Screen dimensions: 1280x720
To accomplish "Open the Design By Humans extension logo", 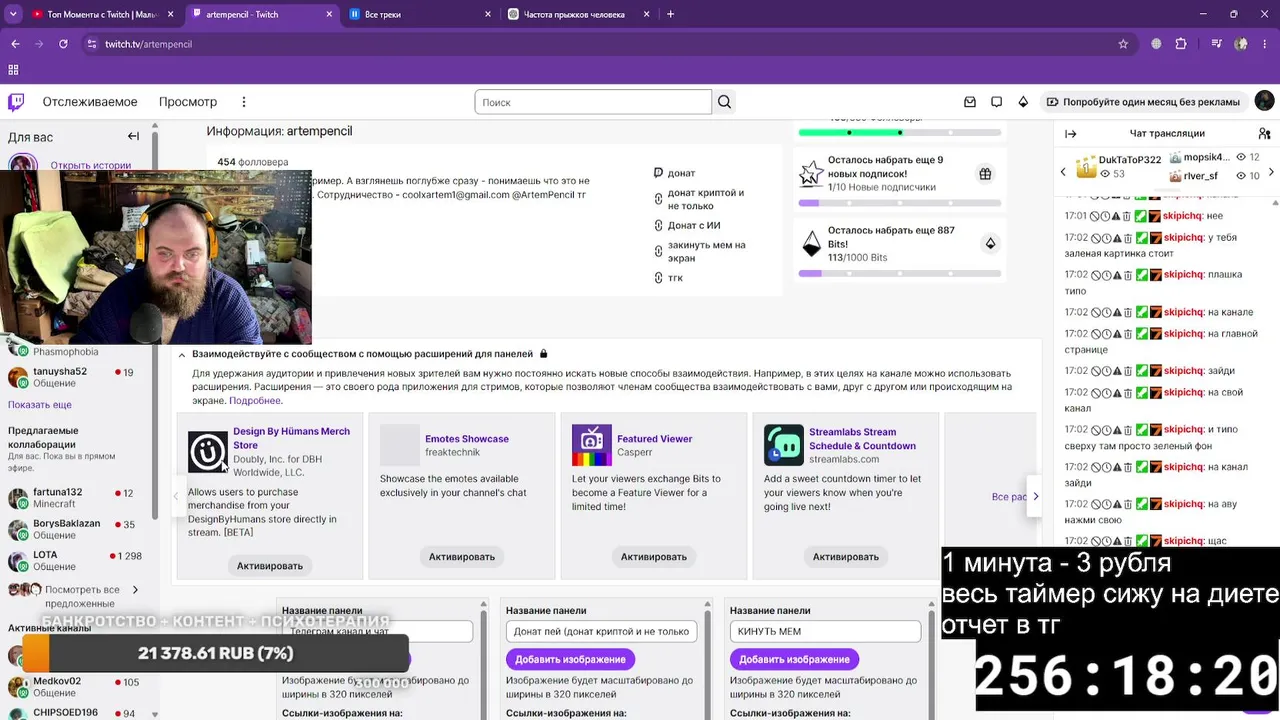I will point(208,452).
